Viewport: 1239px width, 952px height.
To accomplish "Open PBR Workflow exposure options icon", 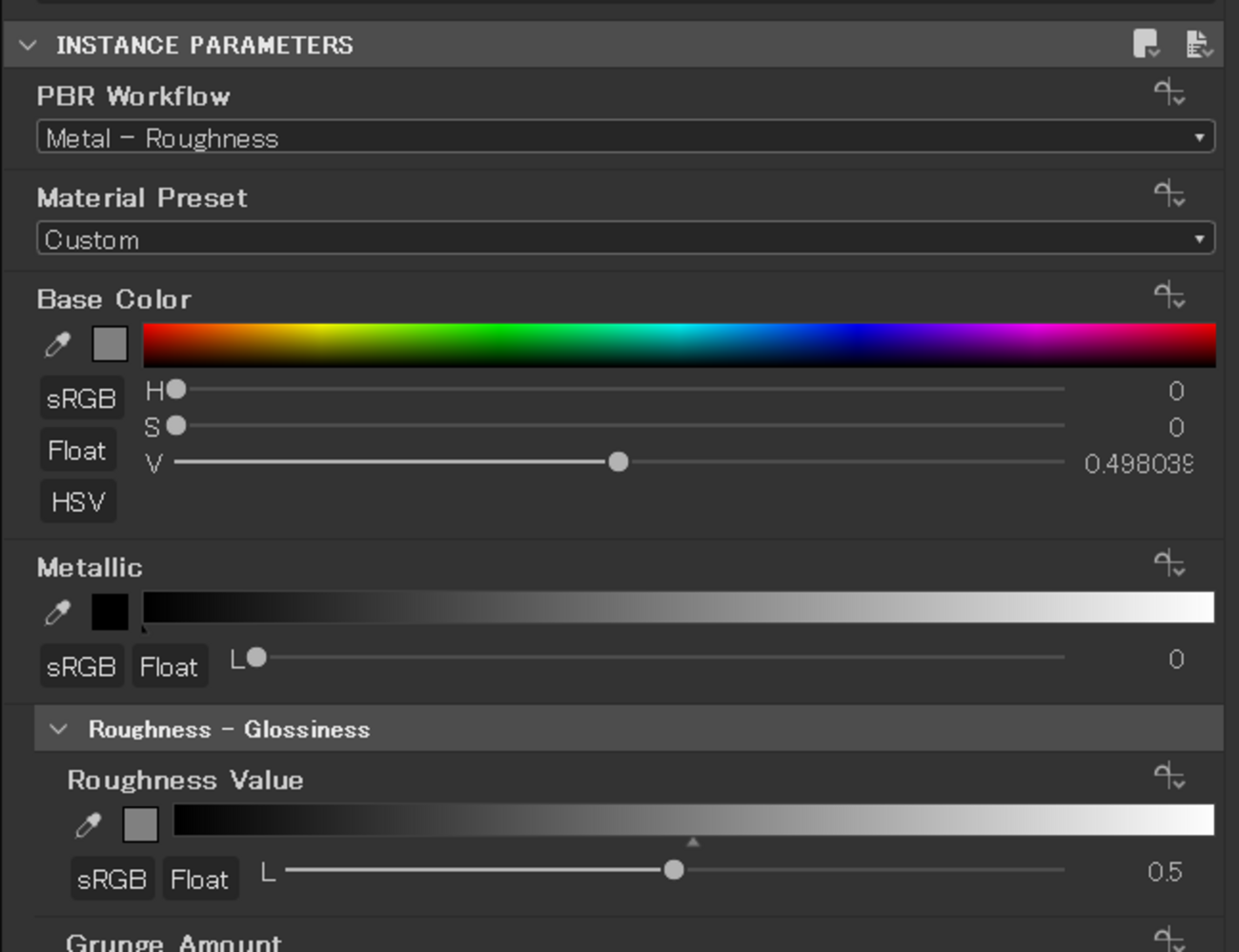I will coord(1169,93).
